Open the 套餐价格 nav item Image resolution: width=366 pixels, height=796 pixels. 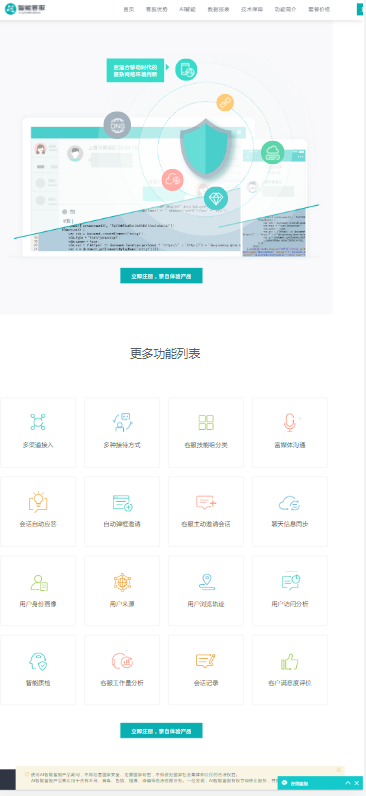tap(319, 10)
